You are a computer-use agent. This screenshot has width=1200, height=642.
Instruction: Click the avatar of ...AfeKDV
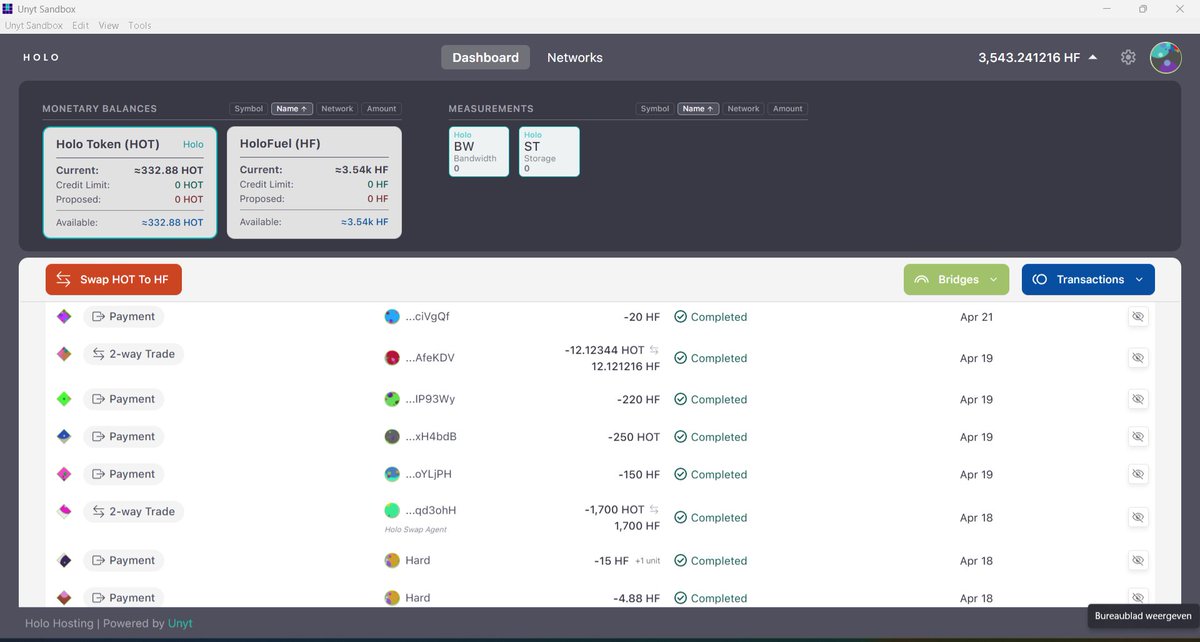coord(392,357)
